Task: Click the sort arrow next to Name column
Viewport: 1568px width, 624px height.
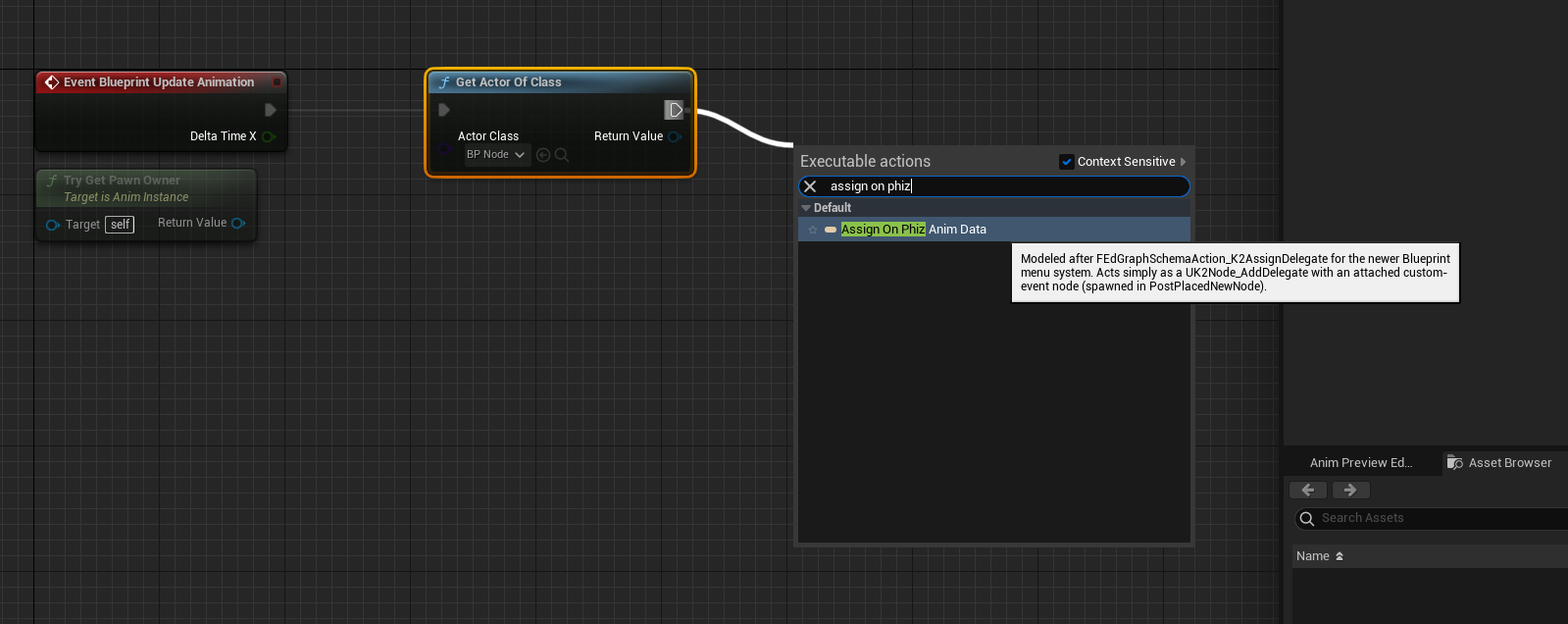Action: click(x=1340, y=556)
